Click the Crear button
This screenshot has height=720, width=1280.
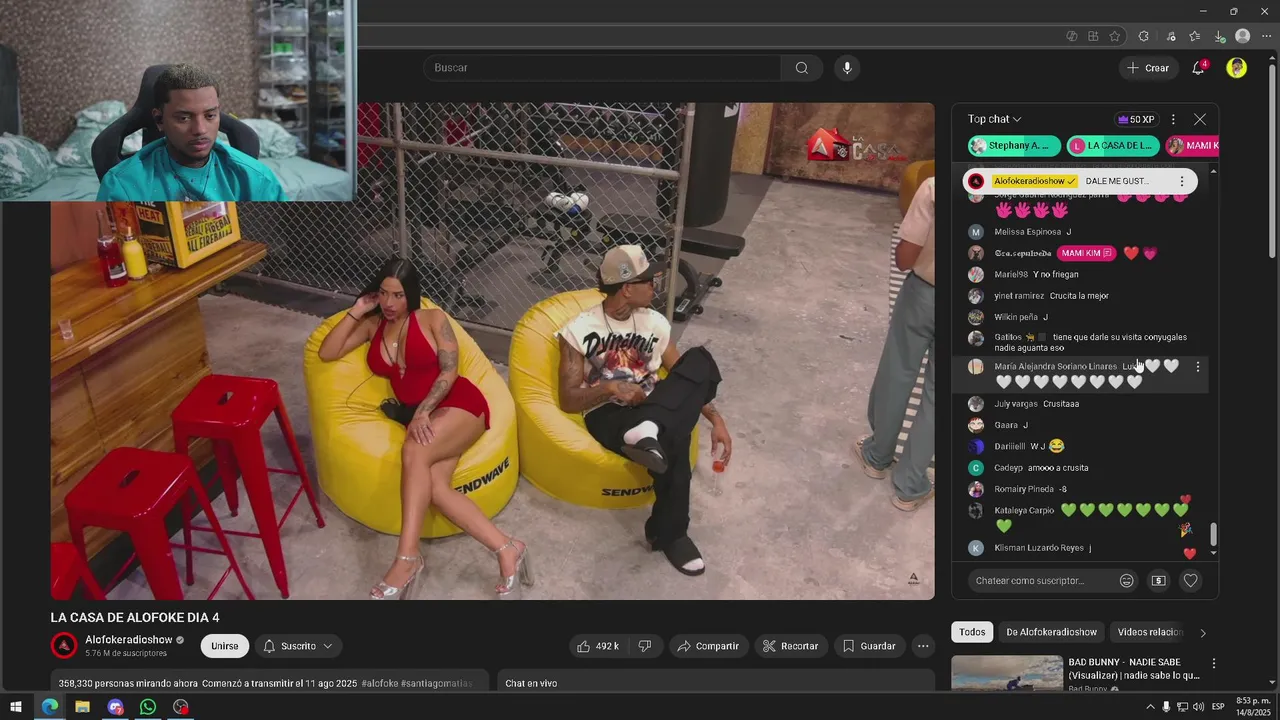(x=1147, y=68)
